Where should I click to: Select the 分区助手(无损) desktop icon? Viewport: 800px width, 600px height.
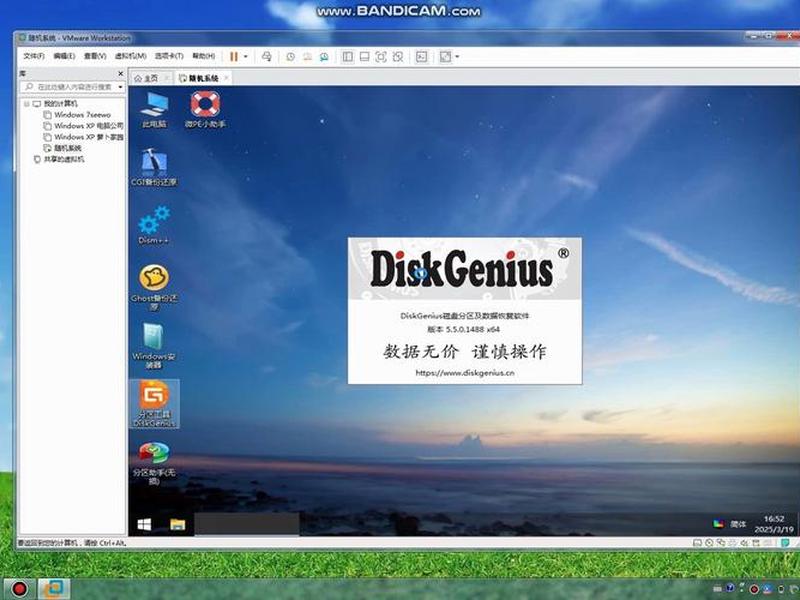pyautogui.click(x=154, y=462)
